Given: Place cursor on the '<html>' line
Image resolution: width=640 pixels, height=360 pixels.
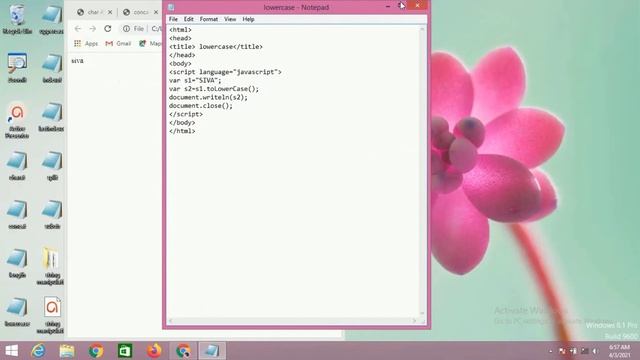Looking at the screenshot, I should pos(180,30).
